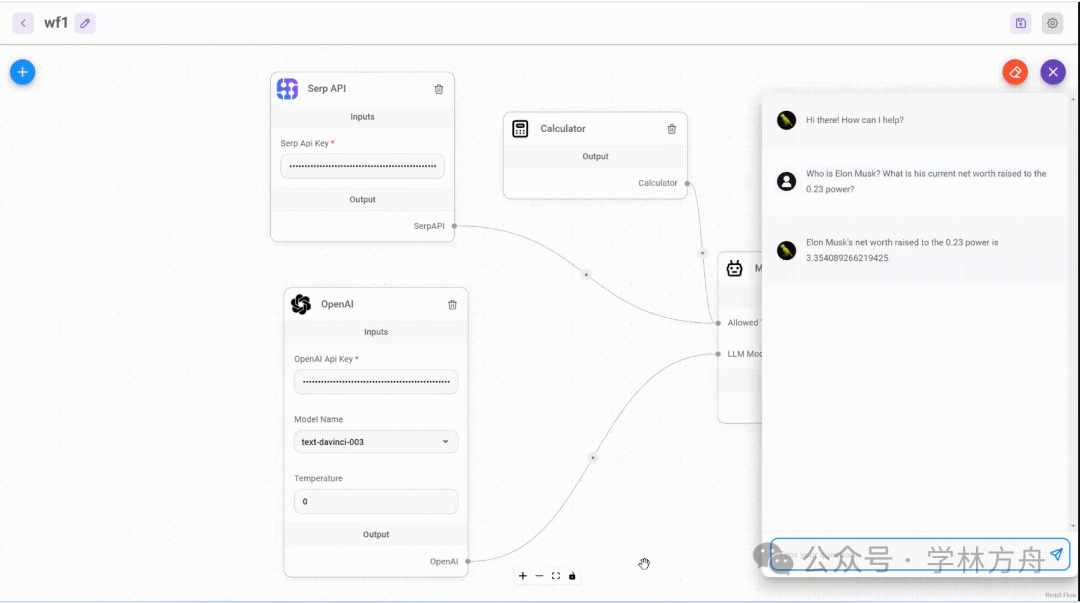The width and height of the screenshot is (1080, 603).
Task: Edit the workflow name with pencil icon
Action: (x=85, y=23)
